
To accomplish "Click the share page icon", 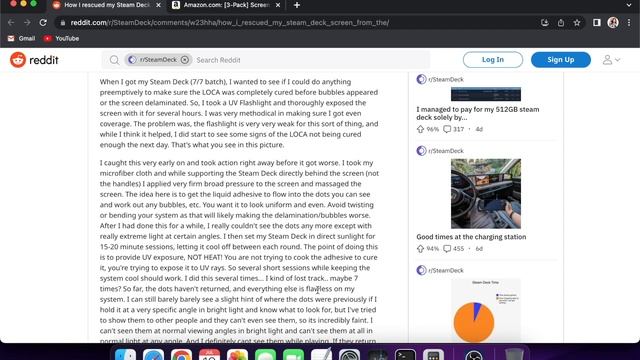I will (561, 22).
